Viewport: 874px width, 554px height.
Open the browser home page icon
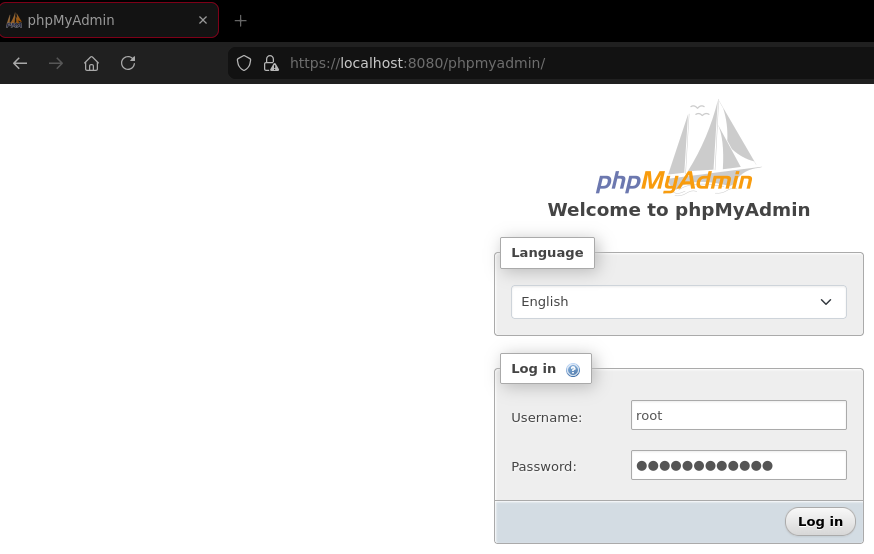[x=91, y=64]
